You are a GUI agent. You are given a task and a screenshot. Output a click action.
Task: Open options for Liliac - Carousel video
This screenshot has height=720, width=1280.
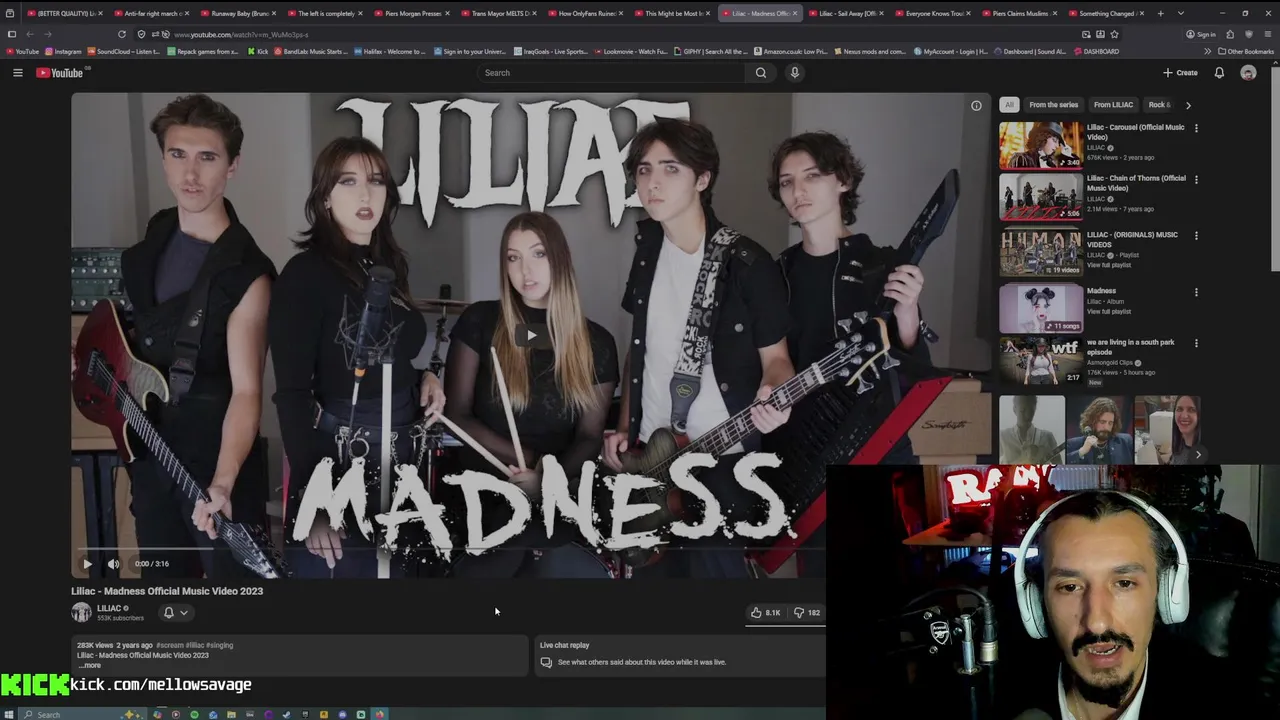point(1196,128)
